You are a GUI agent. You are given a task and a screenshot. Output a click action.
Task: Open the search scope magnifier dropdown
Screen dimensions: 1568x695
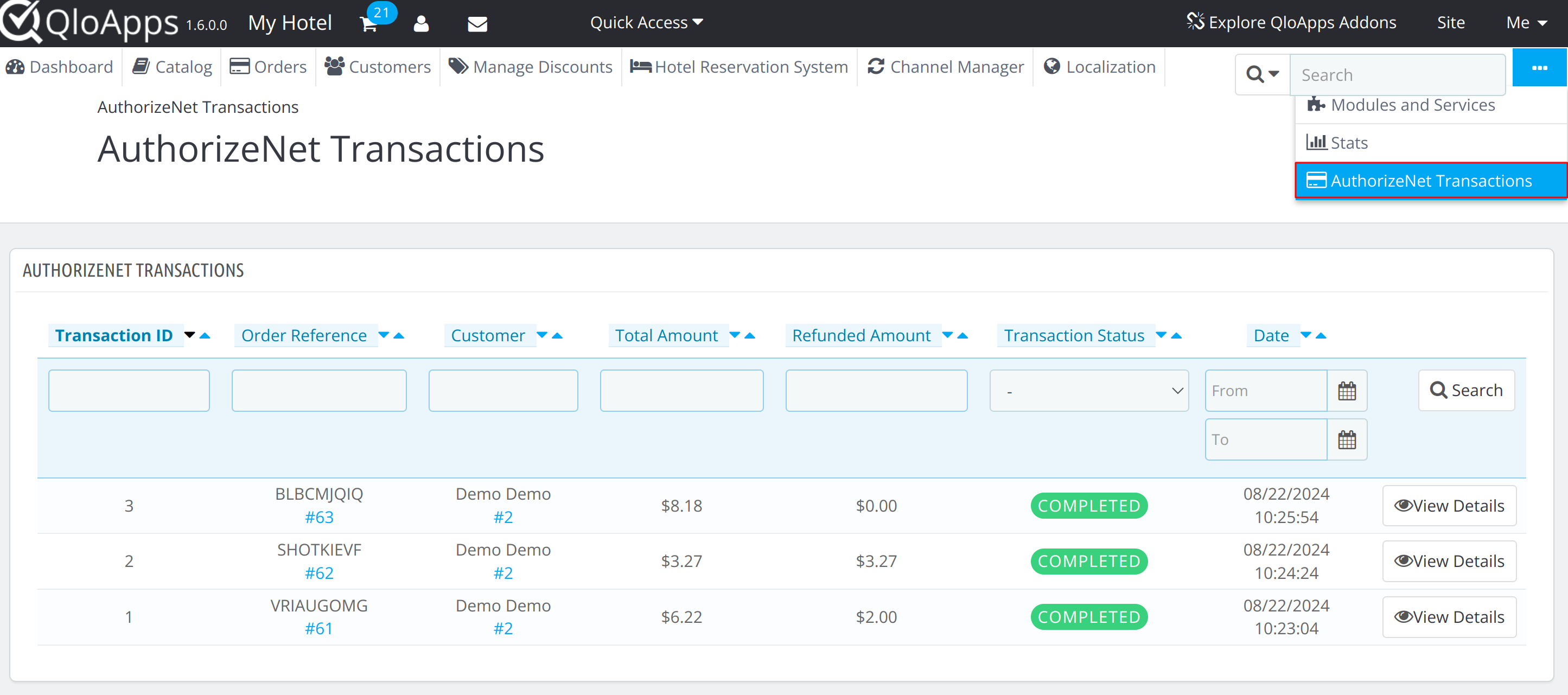coord(1263,75)
